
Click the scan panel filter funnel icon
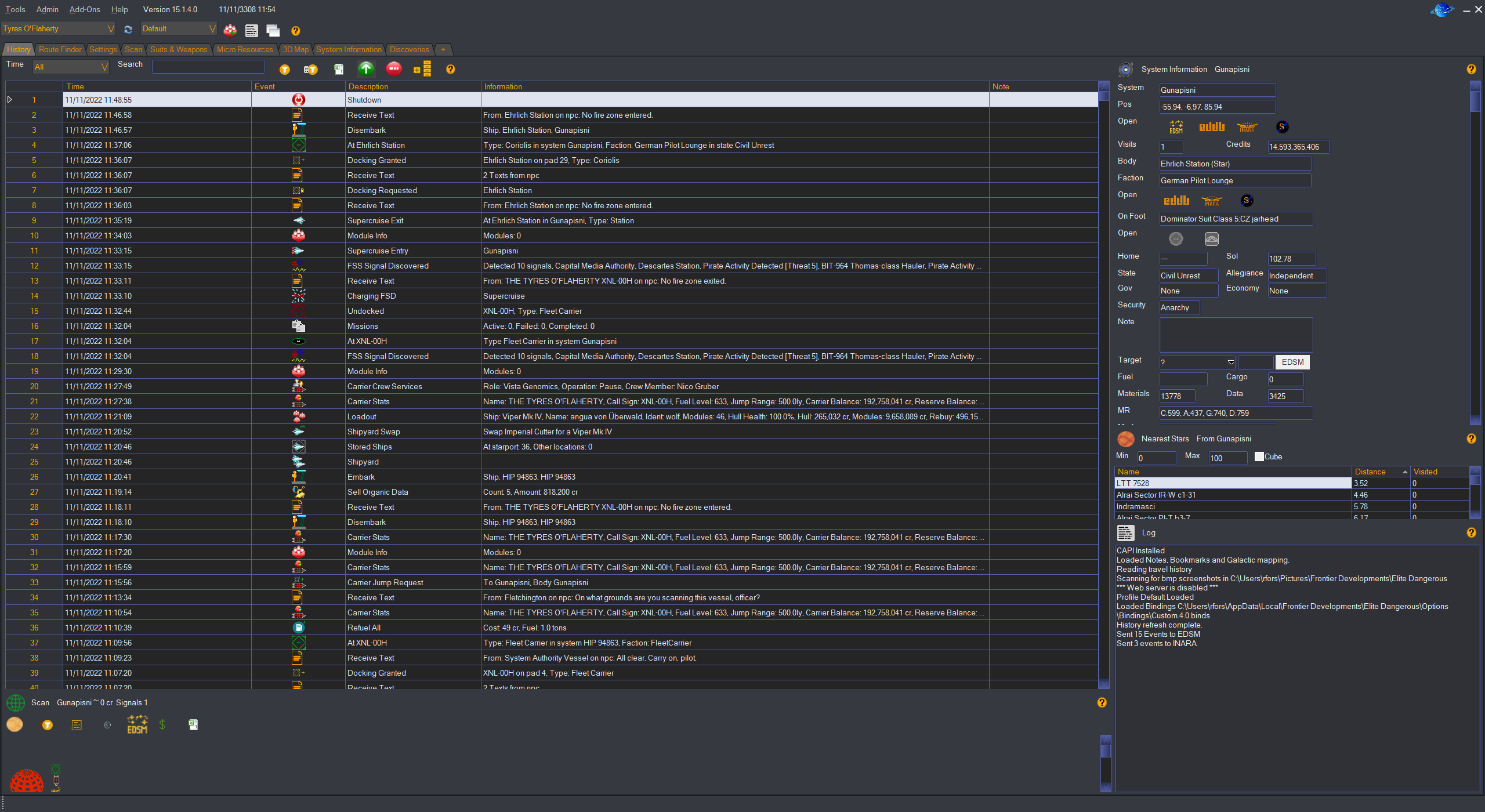48,725
